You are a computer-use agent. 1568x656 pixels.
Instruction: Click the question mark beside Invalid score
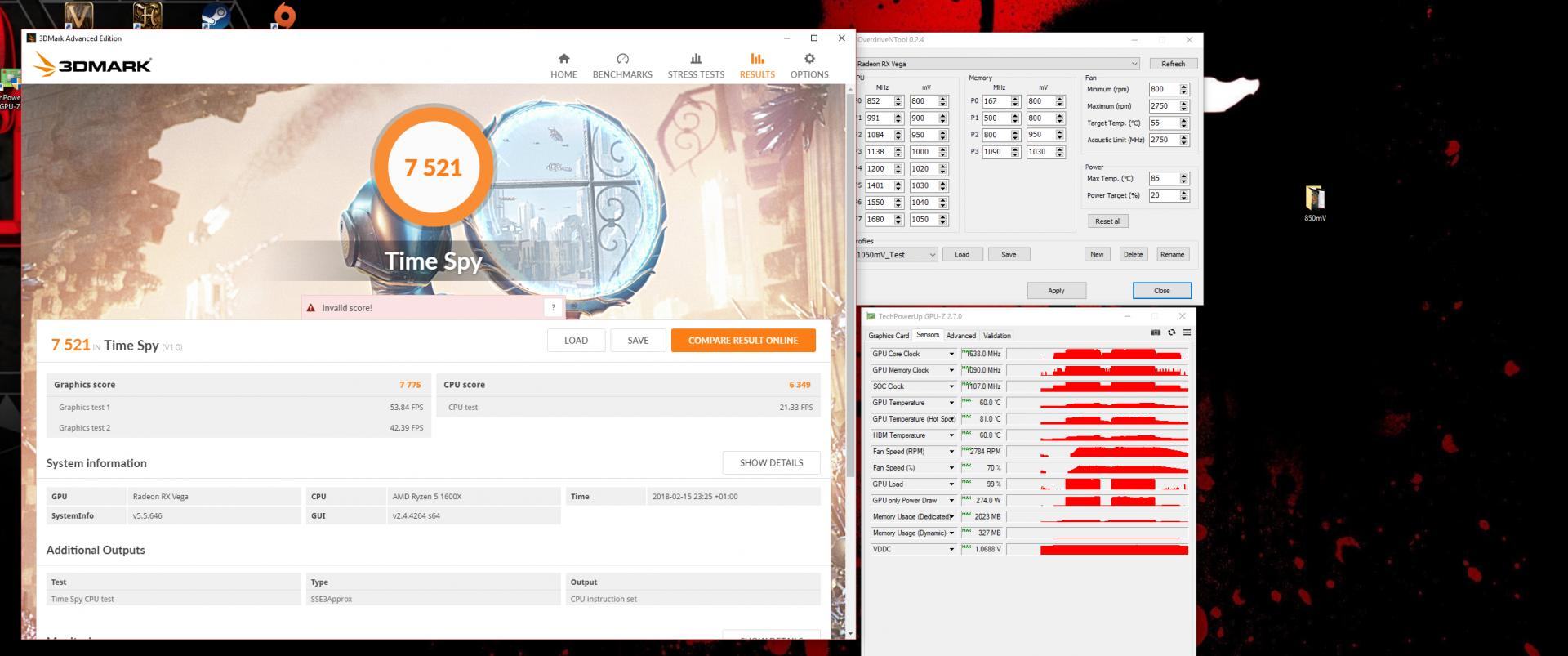pyautogui.click(x=553, y=307)
